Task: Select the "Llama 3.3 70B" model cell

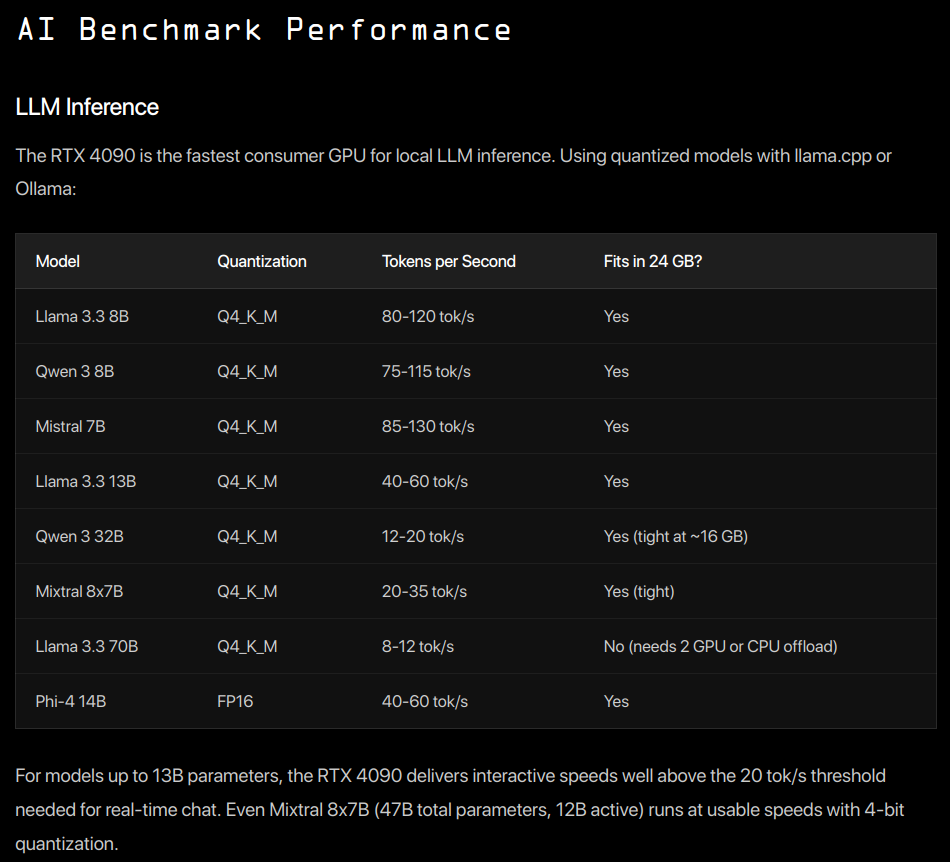Action: point(87,646)
